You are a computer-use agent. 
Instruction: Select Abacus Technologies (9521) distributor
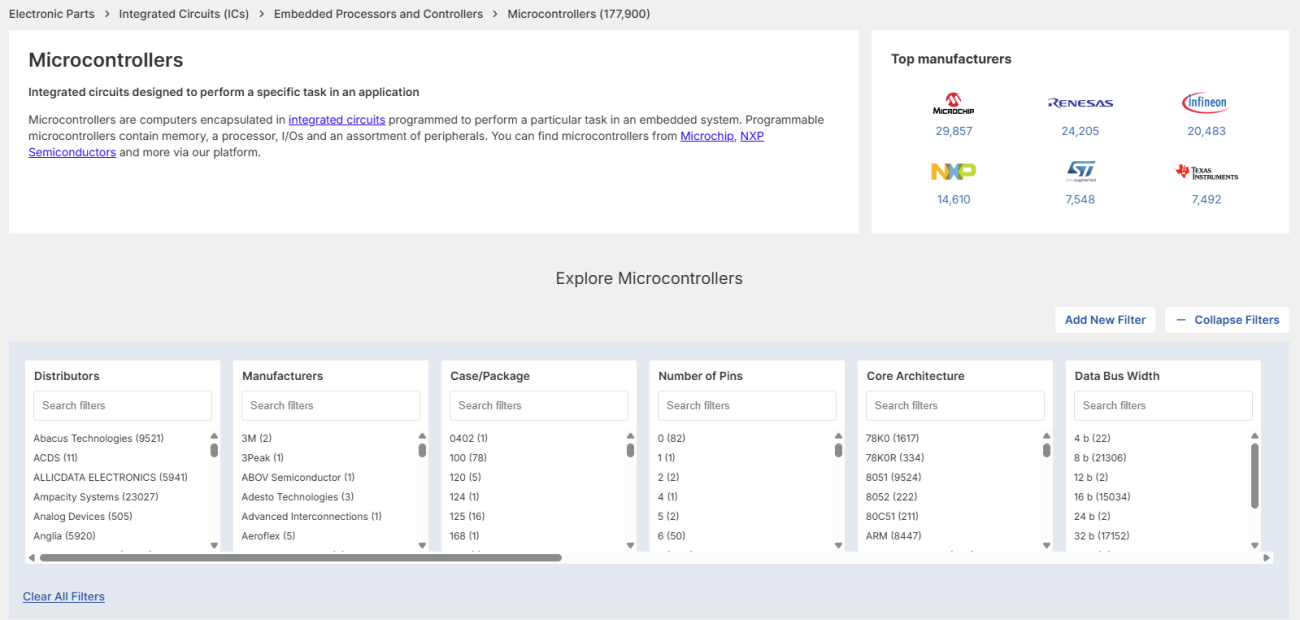click(98, 438)
